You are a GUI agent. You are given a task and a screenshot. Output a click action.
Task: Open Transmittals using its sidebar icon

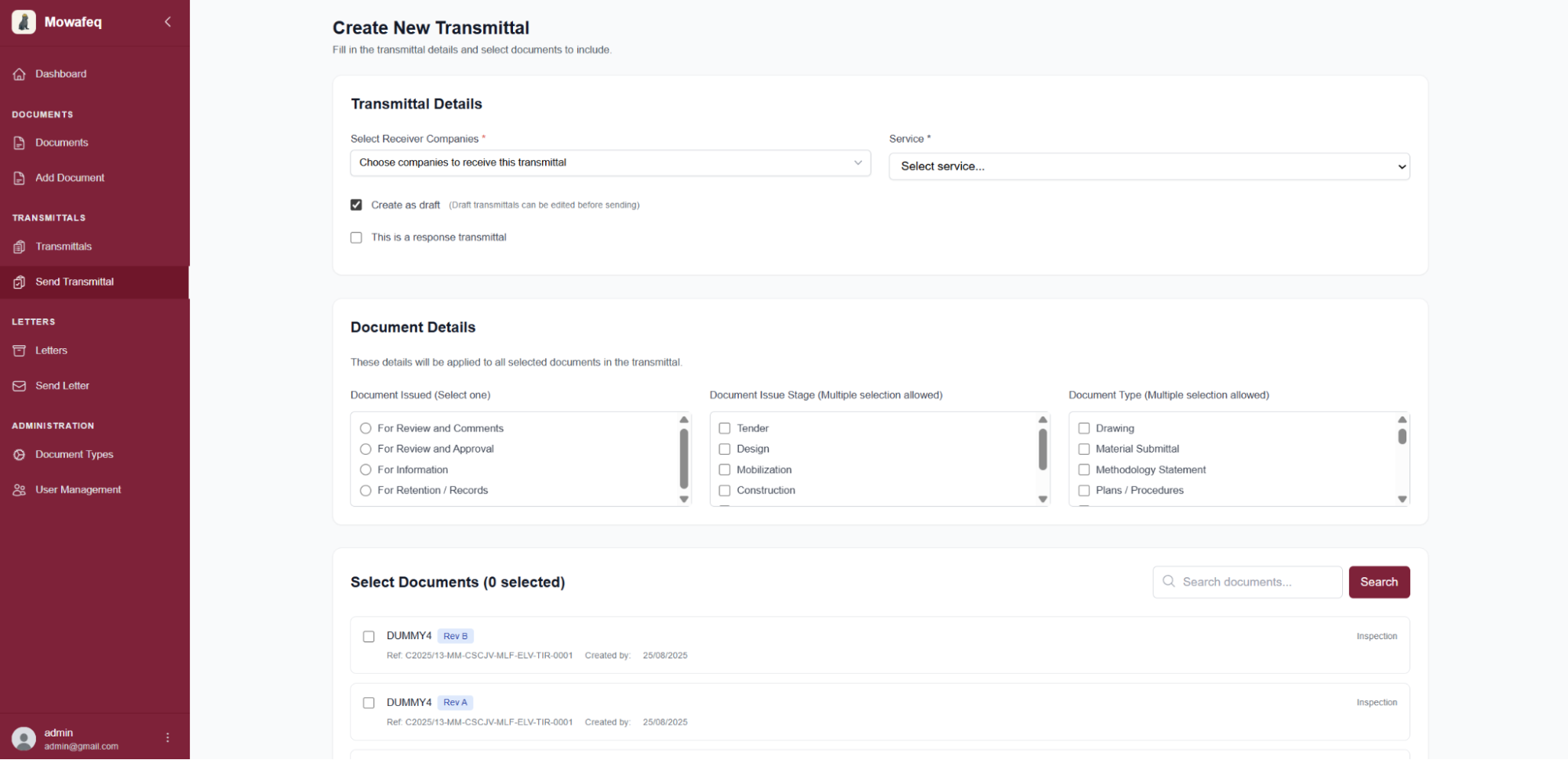tap(19, 246)
